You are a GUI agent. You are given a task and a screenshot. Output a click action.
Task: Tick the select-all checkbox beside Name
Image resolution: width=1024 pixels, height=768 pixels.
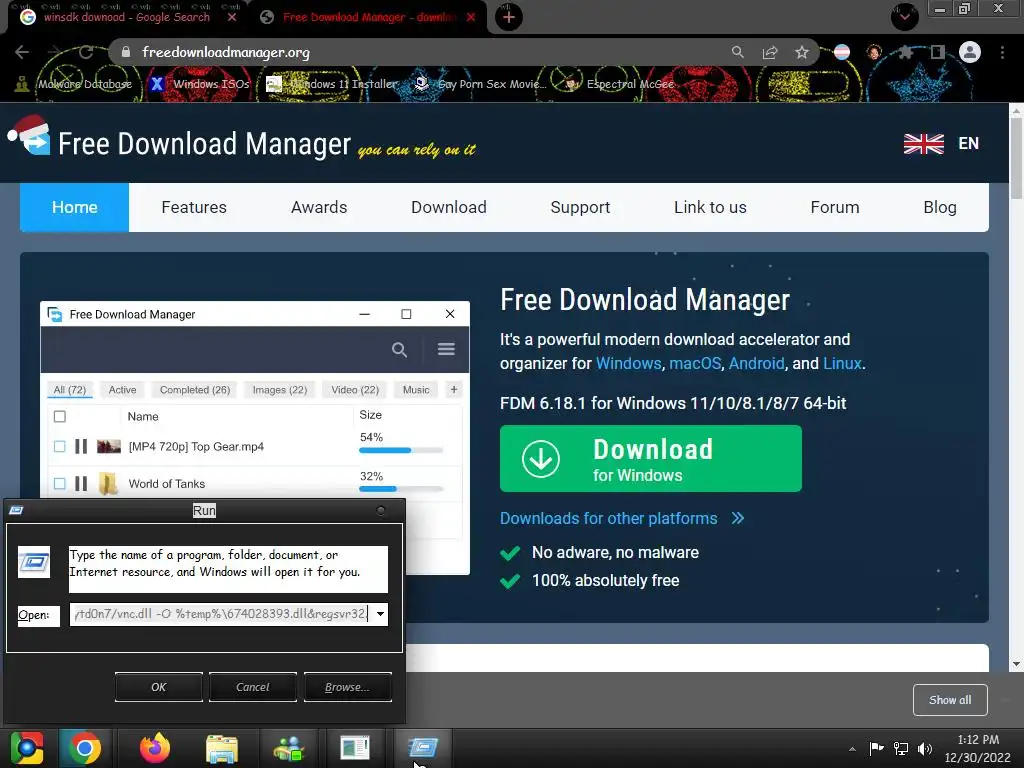pyautogui.click(x=59, y=416)
